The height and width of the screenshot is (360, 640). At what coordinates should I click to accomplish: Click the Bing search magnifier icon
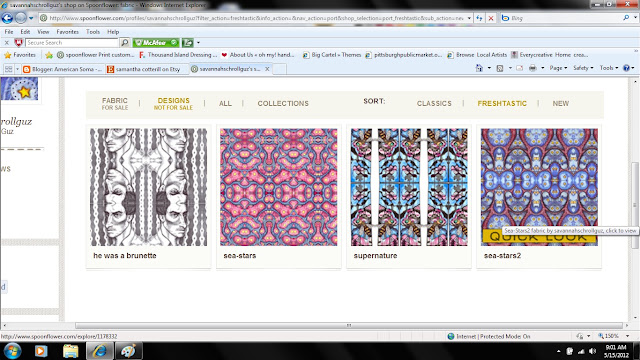tap(626, 18)
